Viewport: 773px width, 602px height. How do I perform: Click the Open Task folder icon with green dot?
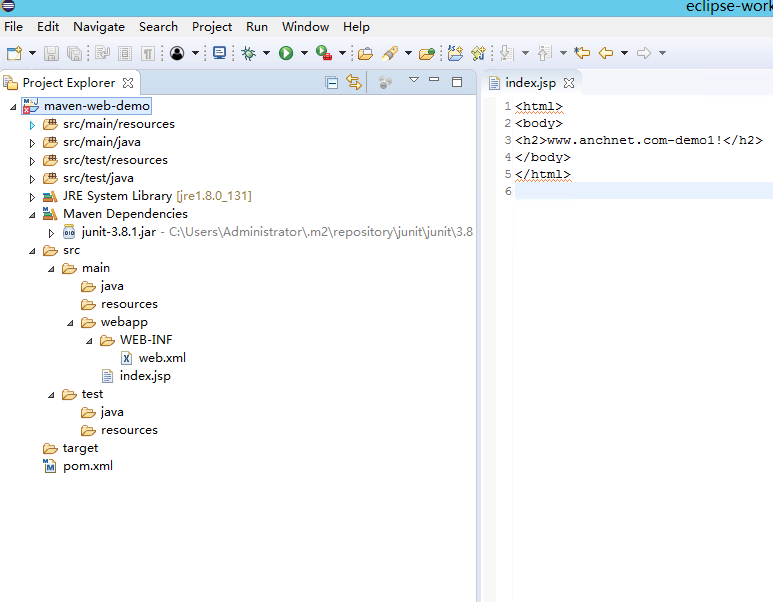click(427, 53)
